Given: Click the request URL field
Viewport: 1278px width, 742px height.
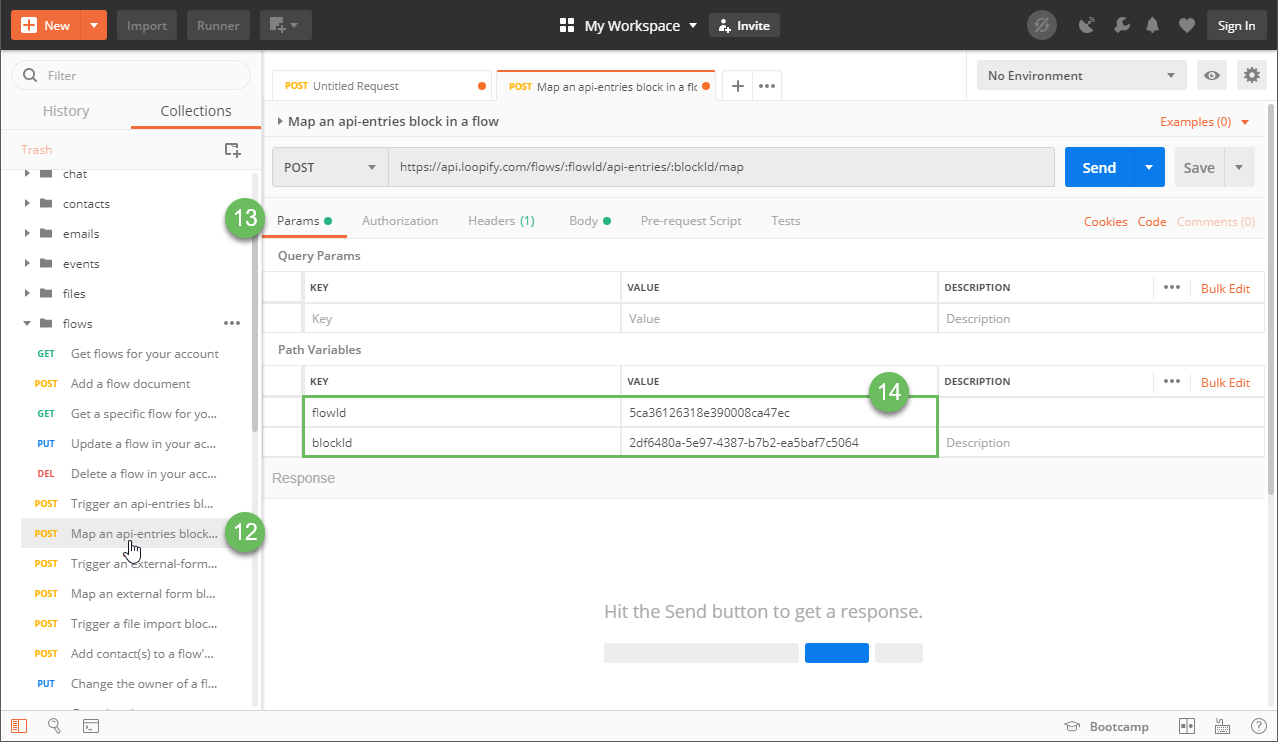Looking at the screenshot, I should coord(721,167).
